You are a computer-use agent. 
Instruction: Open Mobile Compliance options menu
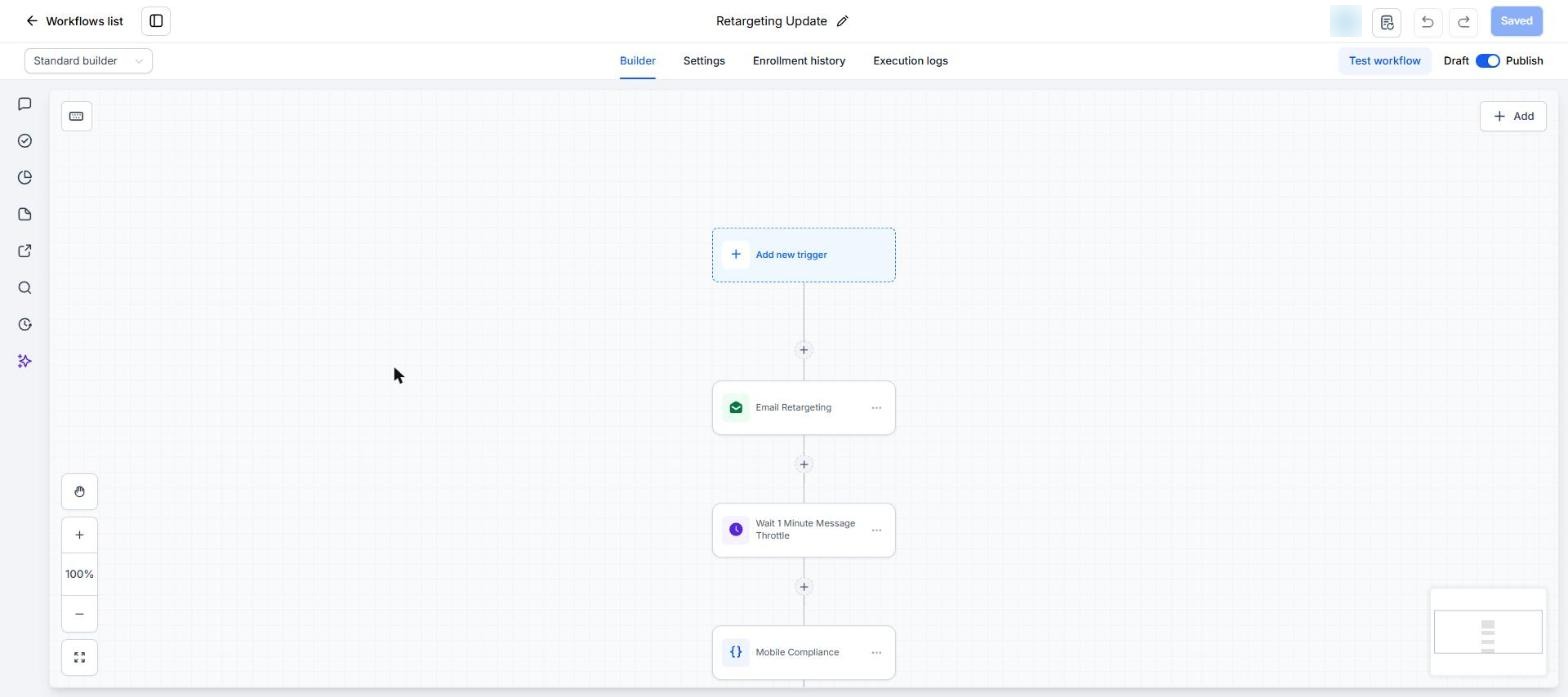coord(876,653)
